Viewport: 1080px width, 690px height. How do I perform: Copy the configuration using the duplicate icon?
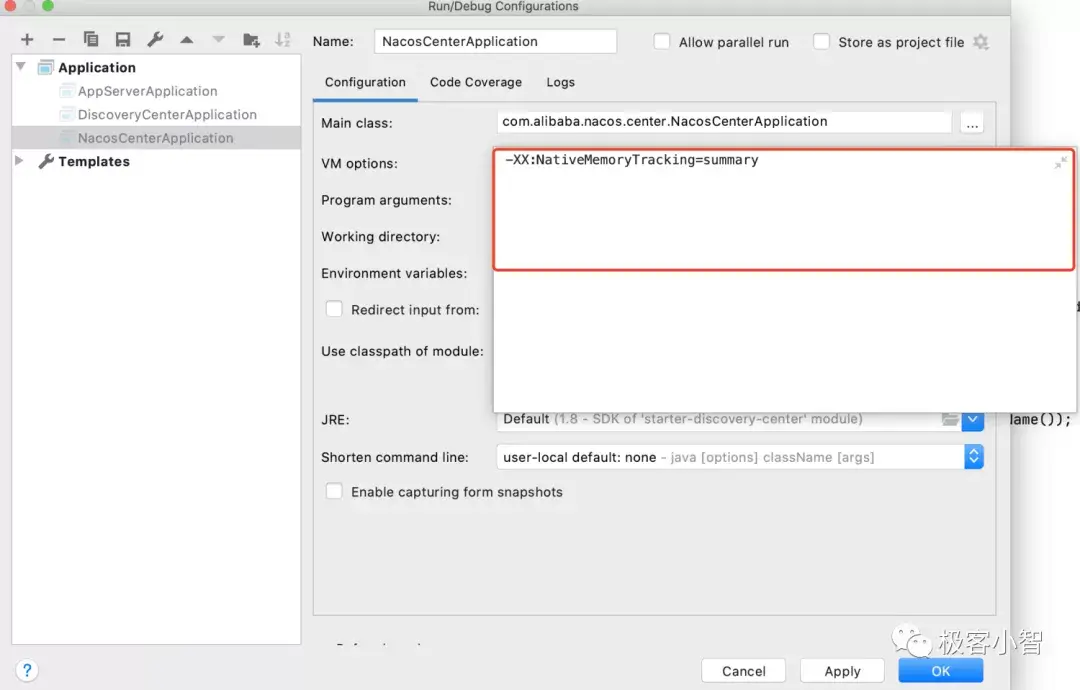pyautogui.click(x=90, y=39)
